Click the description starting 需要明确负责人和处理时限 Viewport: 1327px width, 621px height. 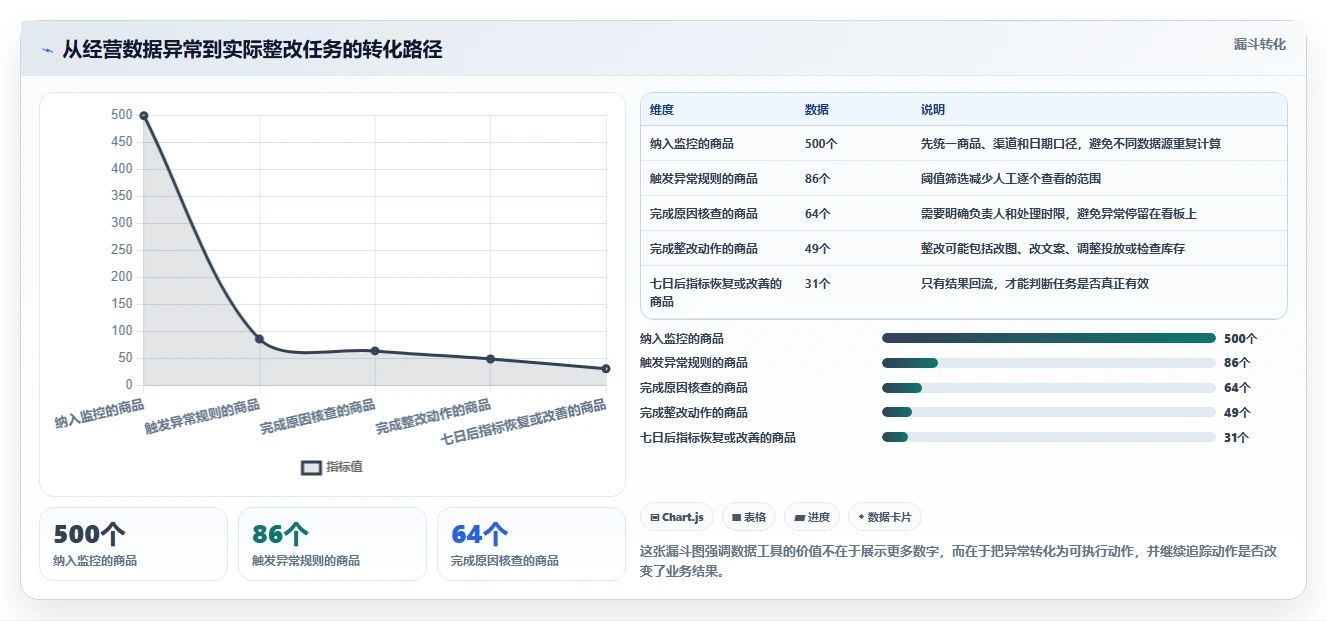pyautogui.click(x=1058, y=214)
